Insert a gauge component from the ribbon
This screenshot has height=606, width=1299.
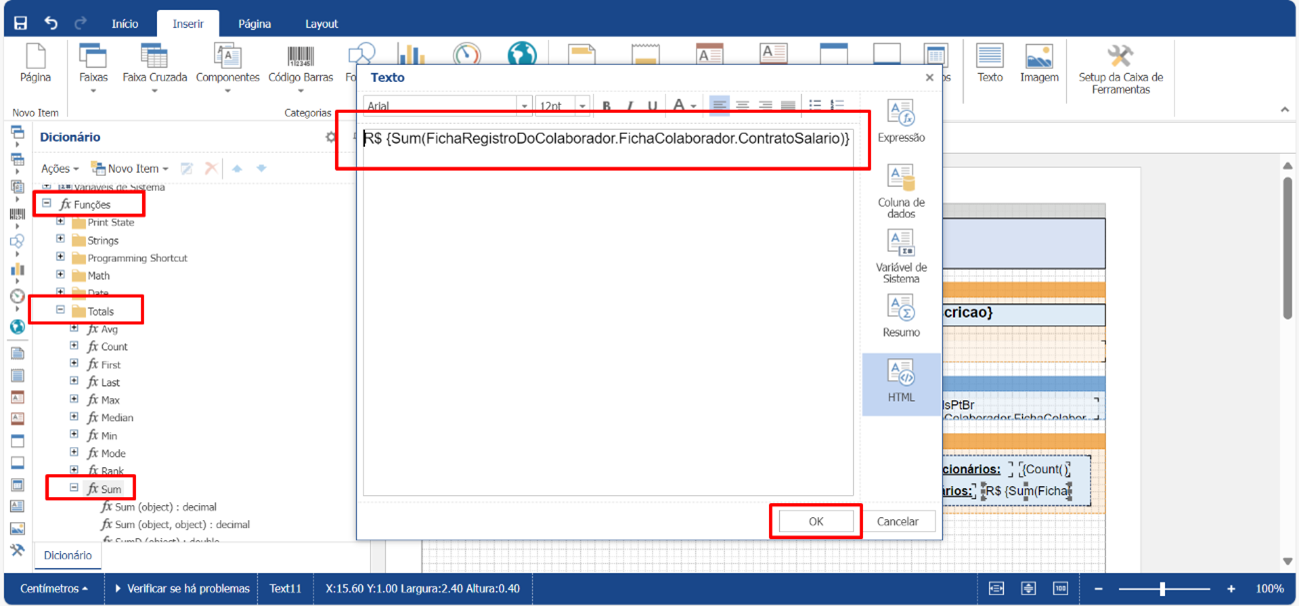467,54
